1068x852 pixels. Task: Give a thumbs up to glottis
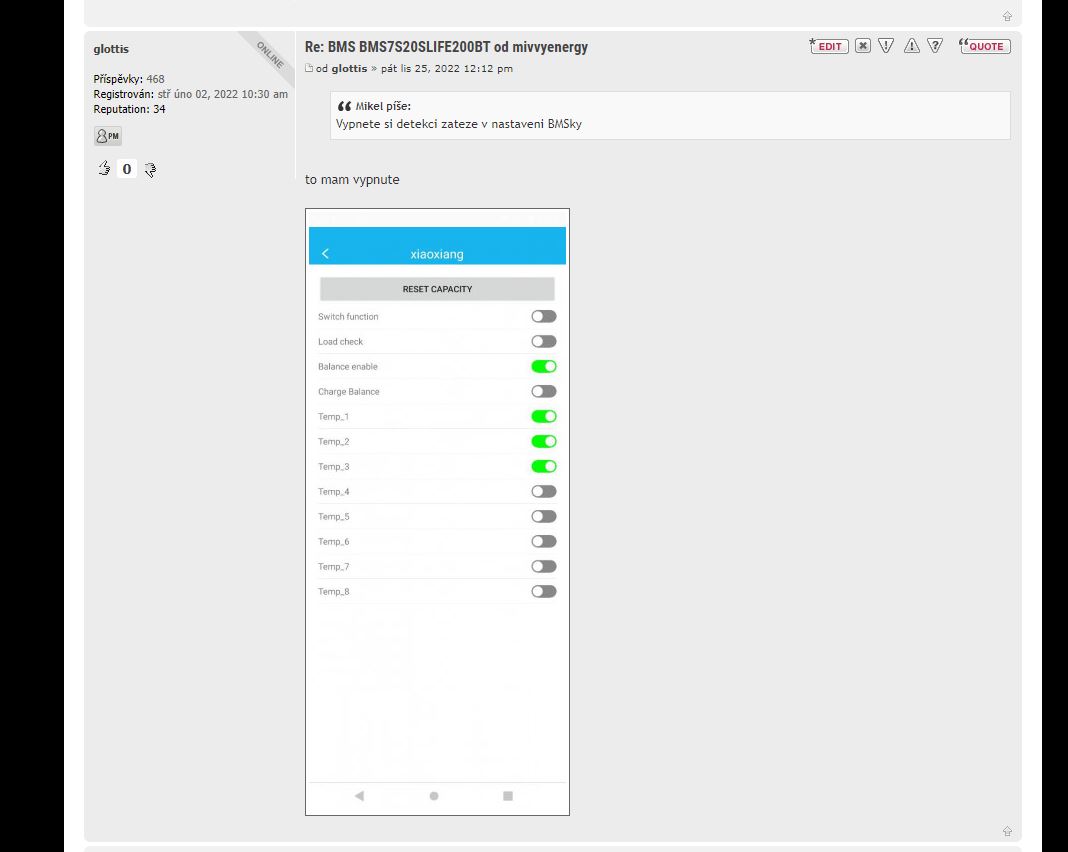104,169
